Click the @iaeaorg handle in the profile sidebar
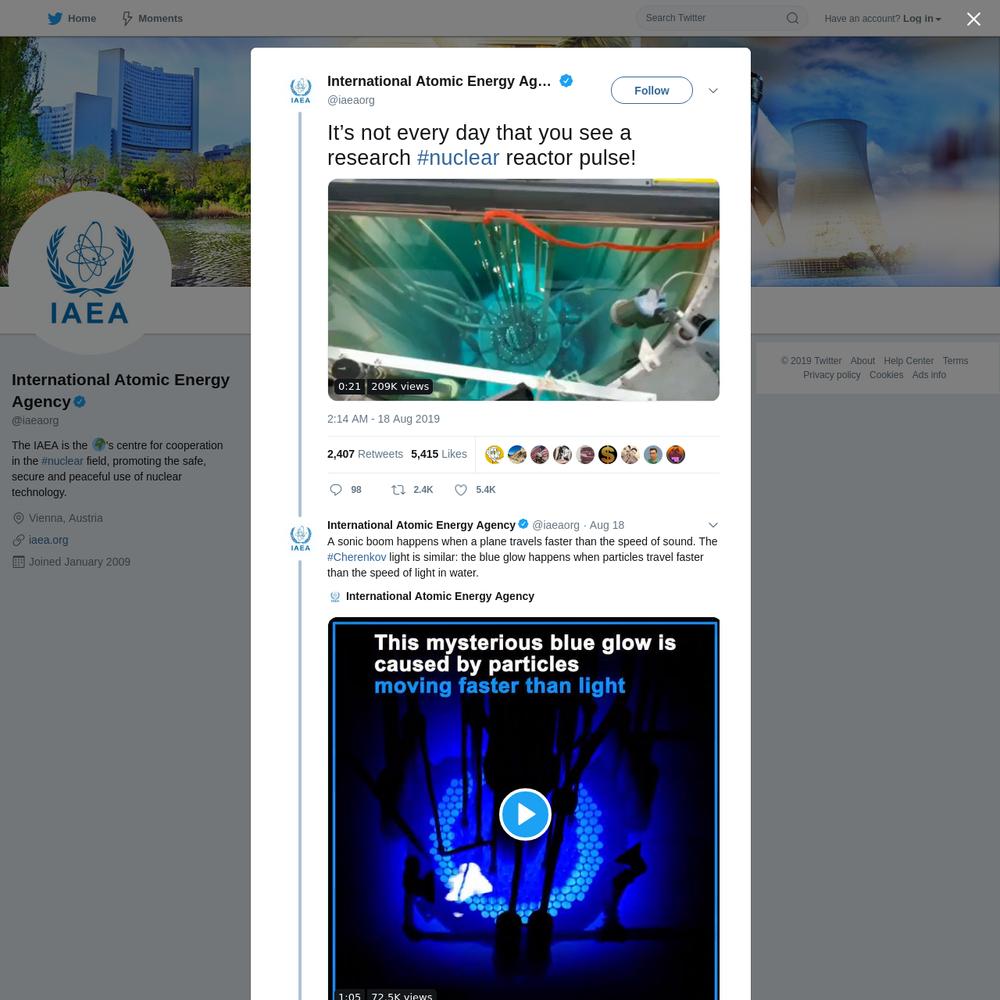1000x1000 pixels. [35, 420]
